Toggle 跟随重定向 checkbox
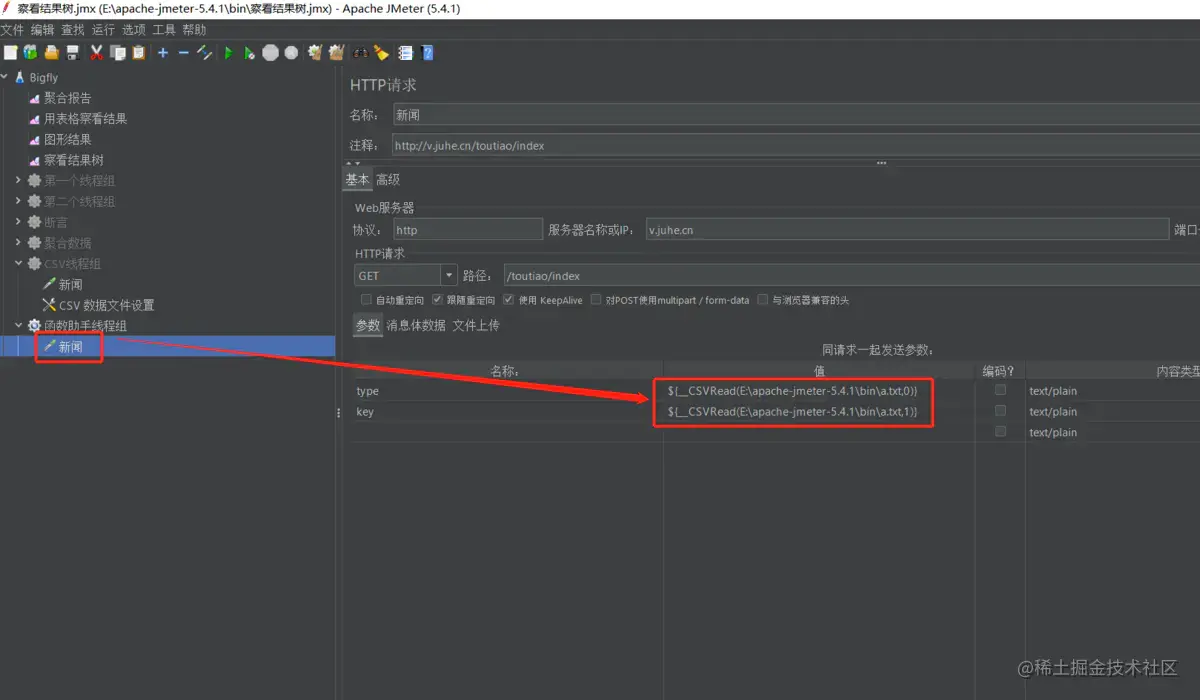This screenshot has width=1200, height=700. tap(437, 300)
